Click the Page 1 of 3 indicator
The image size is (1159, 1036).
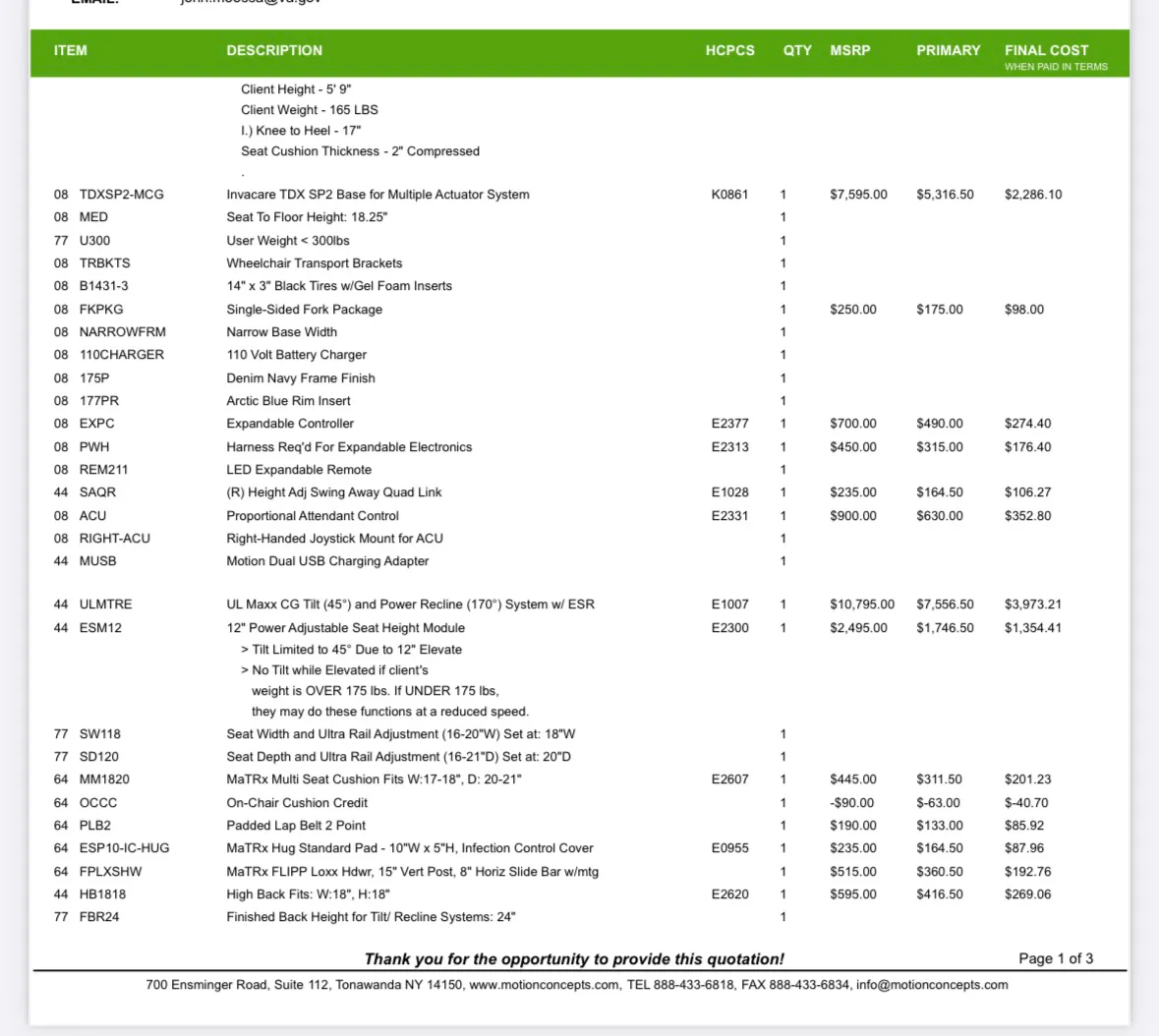[x=1055, y=958]
